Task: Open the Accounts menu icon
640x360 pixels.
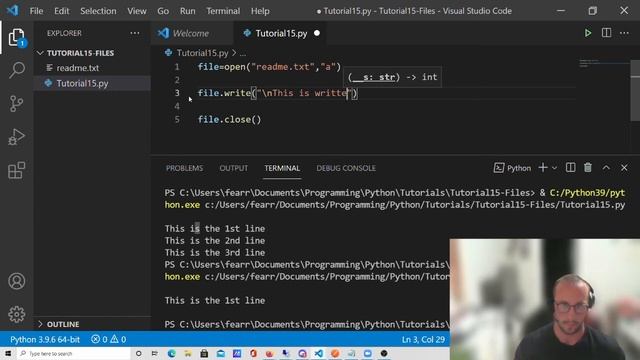Action: tap(17, 281)
